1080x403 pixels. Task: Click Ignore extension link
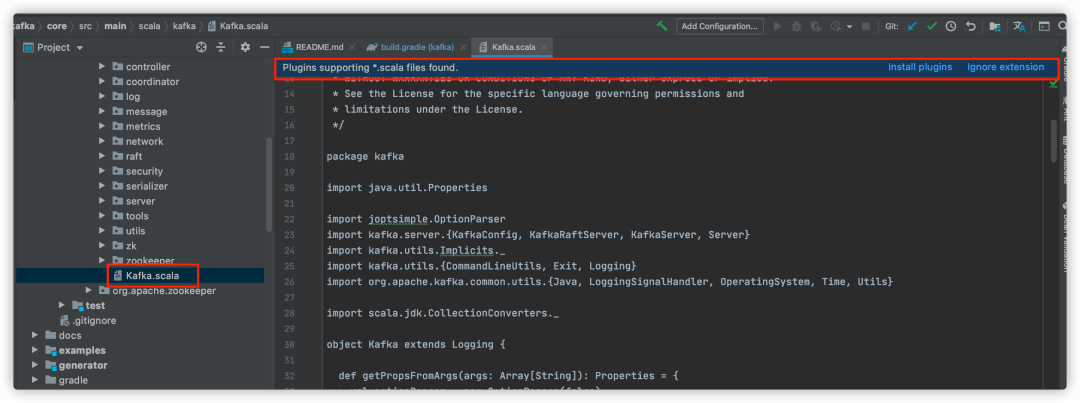pos(1006,67)
